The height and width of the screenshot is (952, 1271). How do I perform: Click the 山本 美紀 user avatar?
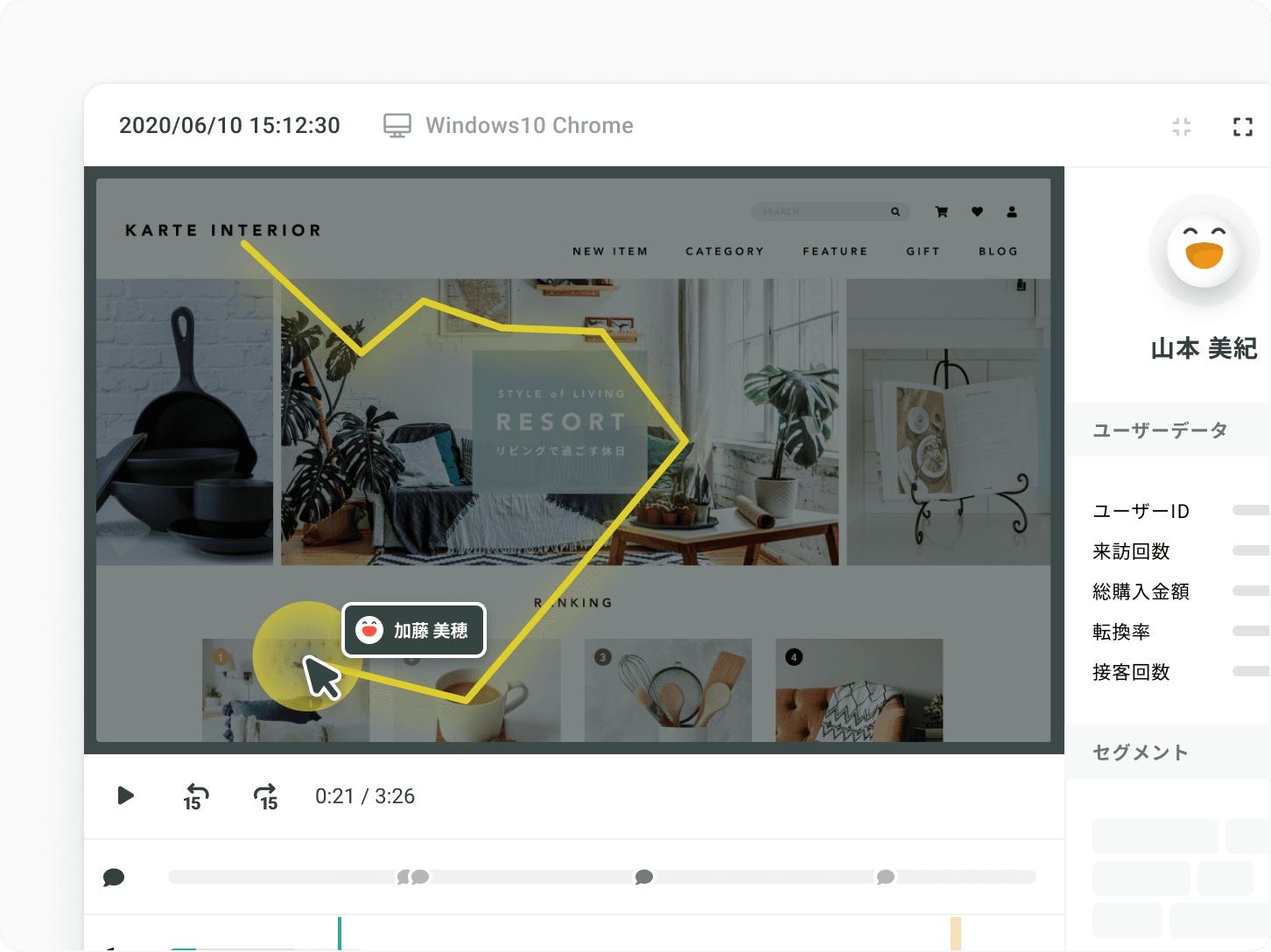1204,251
